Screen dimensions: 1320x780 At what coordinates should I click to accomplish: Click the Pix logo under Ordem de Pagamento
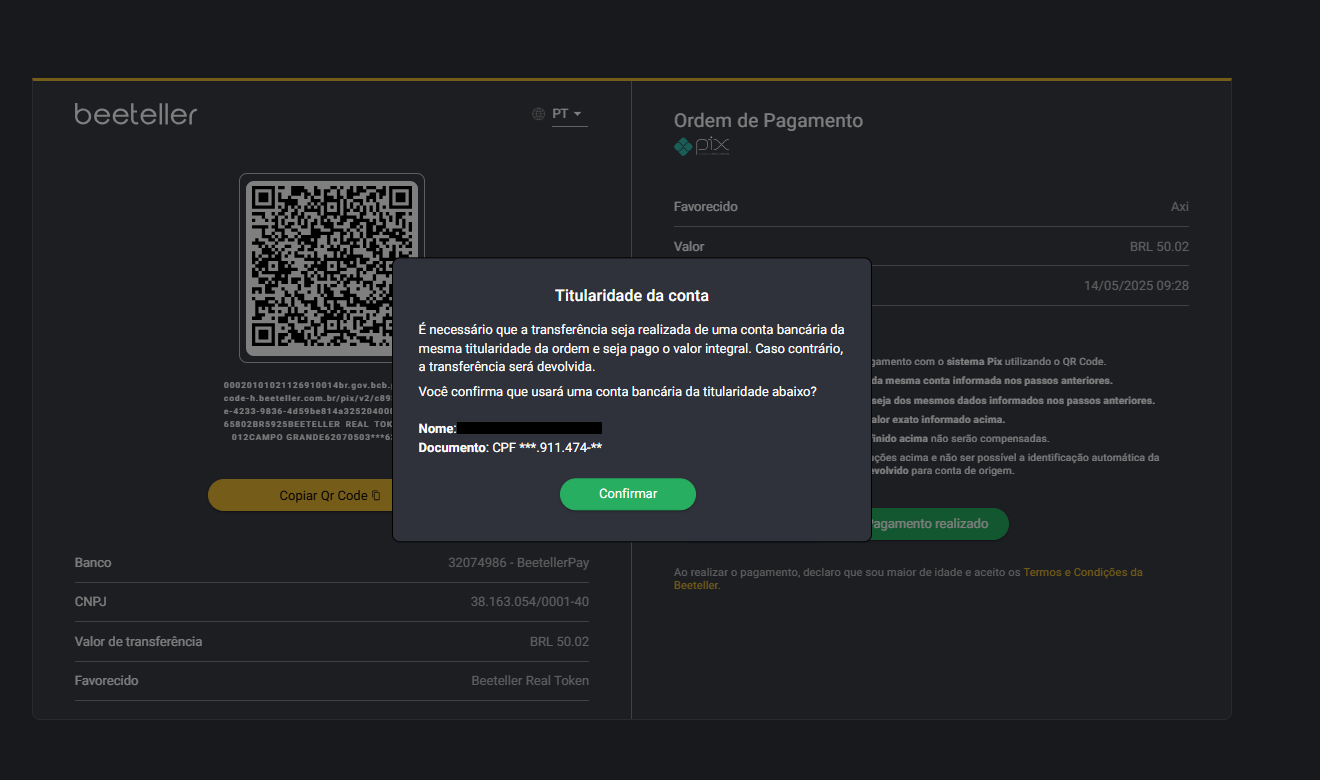701,146
